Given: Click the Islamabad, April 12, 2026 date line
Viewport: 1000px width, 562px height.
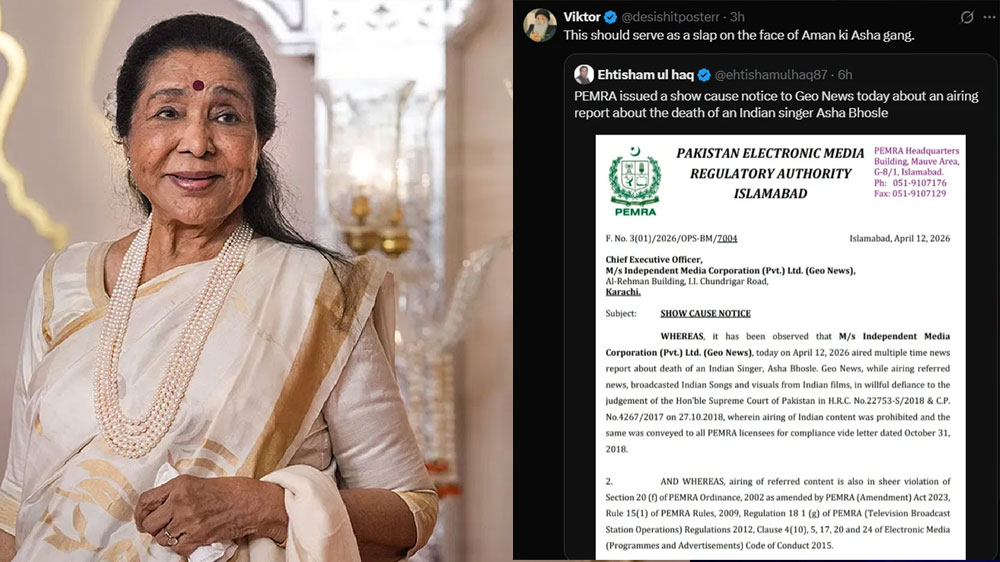Looking at the screenshot, I should tap(899, 239).
